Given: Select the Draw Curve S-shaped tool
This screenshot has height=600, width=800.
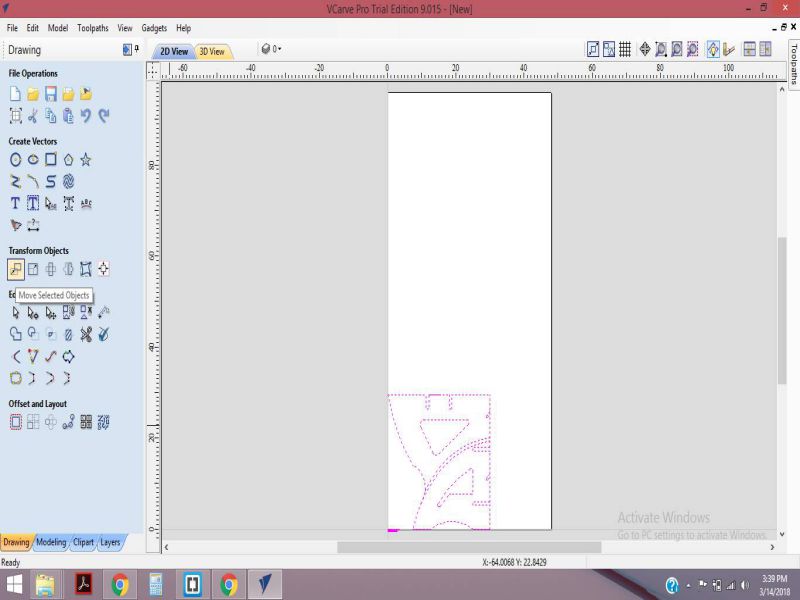Looking at the screenshot, I should pyautogui.click(x=51, y=182).
